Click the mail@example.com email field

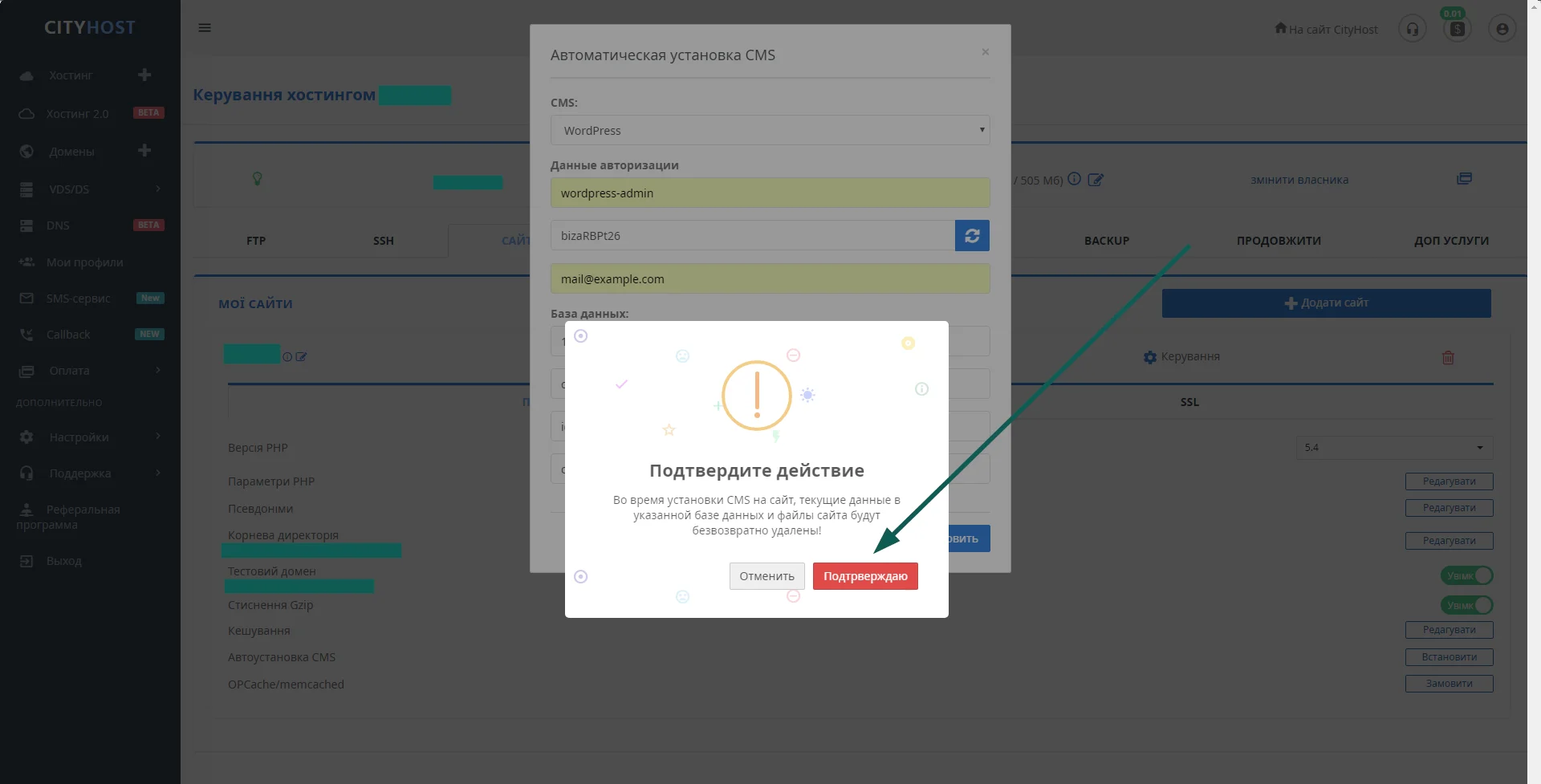click(x=770, y=279)
